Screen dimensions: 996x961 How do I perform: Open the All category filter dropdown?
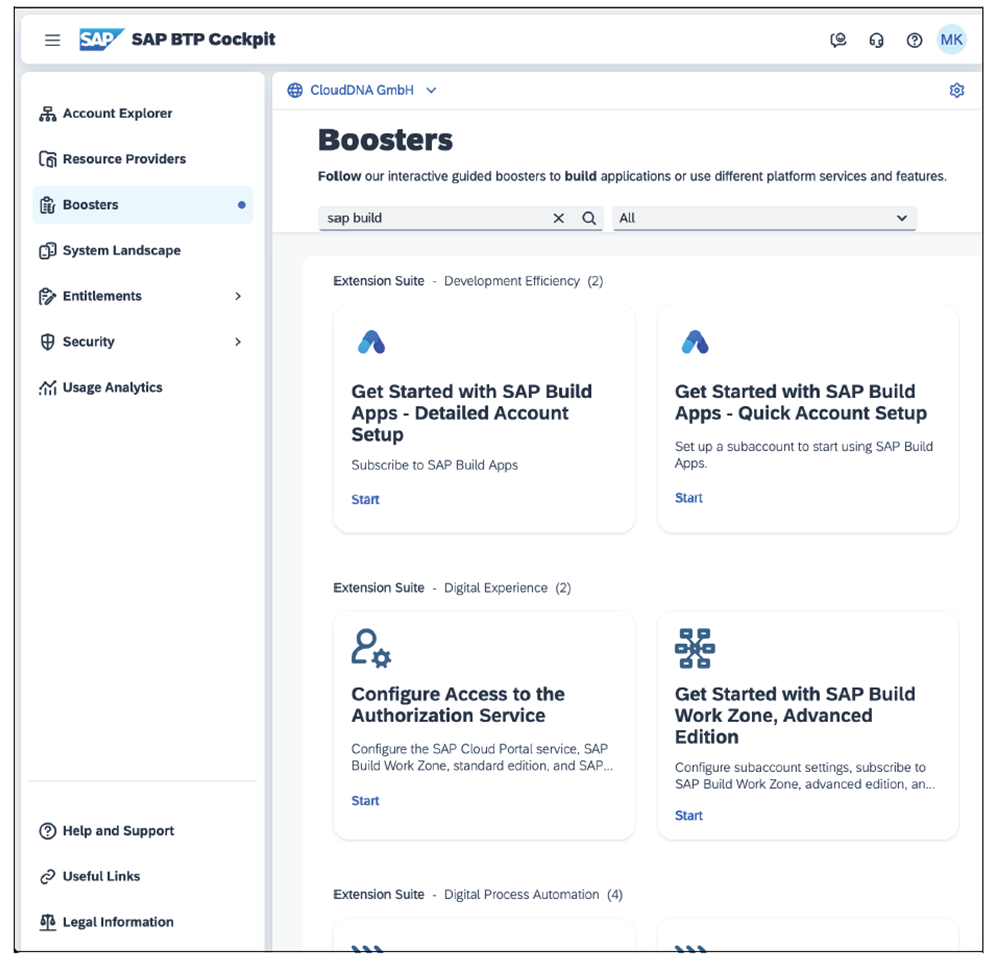pyautogui.click(x=765, y=218)
